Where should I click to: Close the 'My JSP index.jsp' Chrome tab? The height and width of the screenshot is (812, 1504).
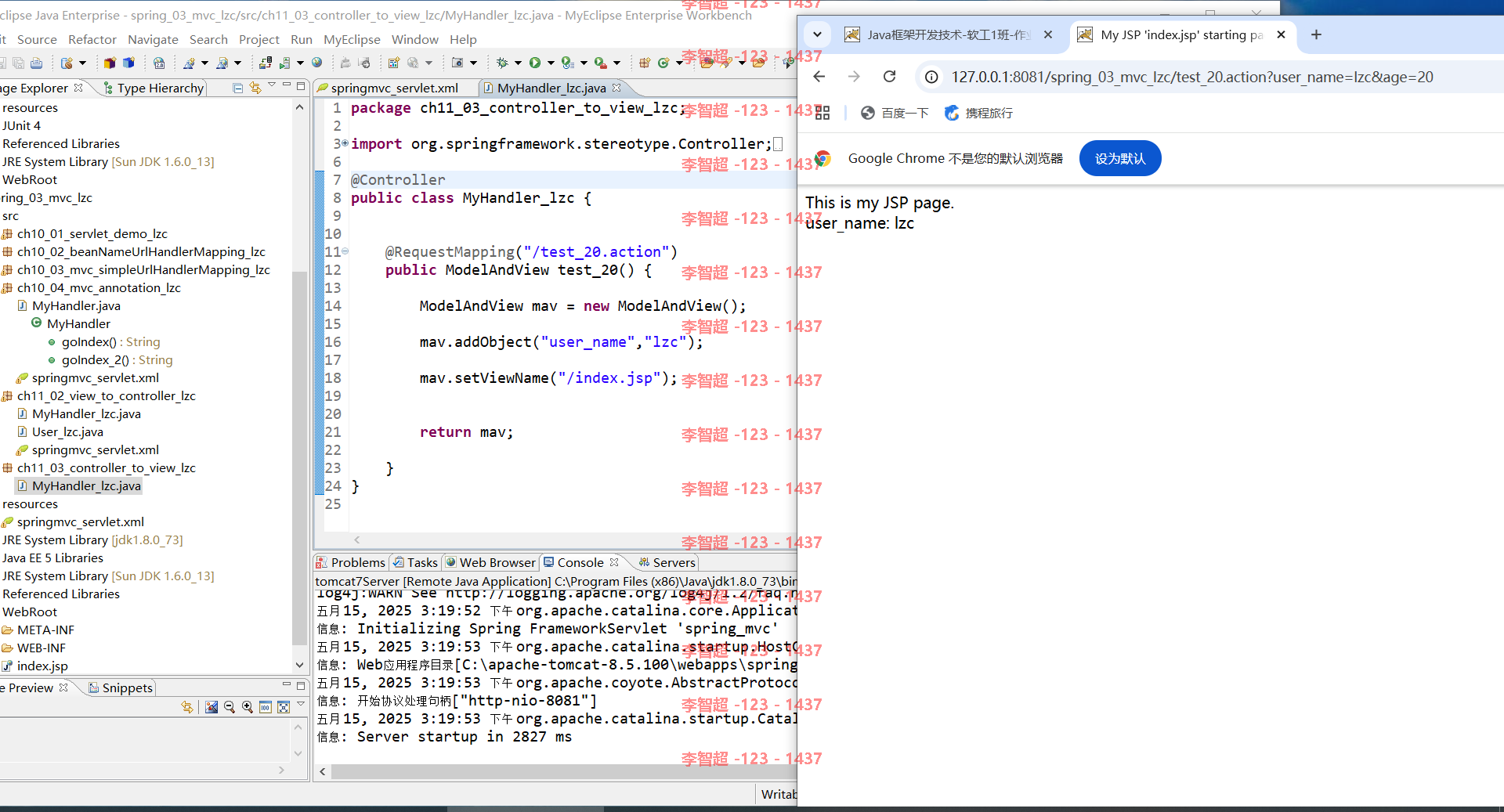pyautogui.click(x=1281, y=34)
